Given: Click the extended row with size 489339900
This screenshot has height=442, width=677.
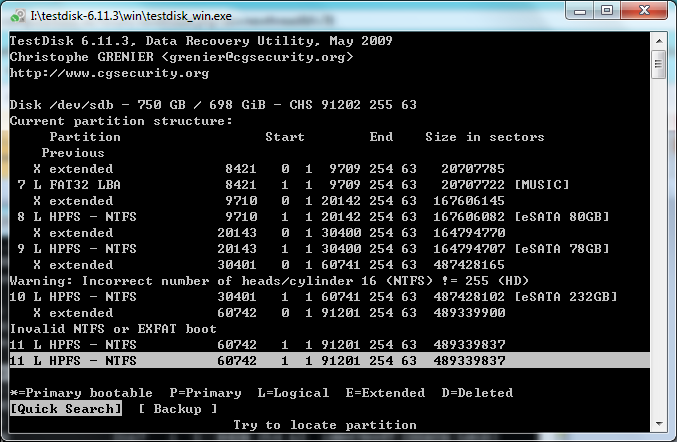Looking at the screenshot, I should pos(269,313).
